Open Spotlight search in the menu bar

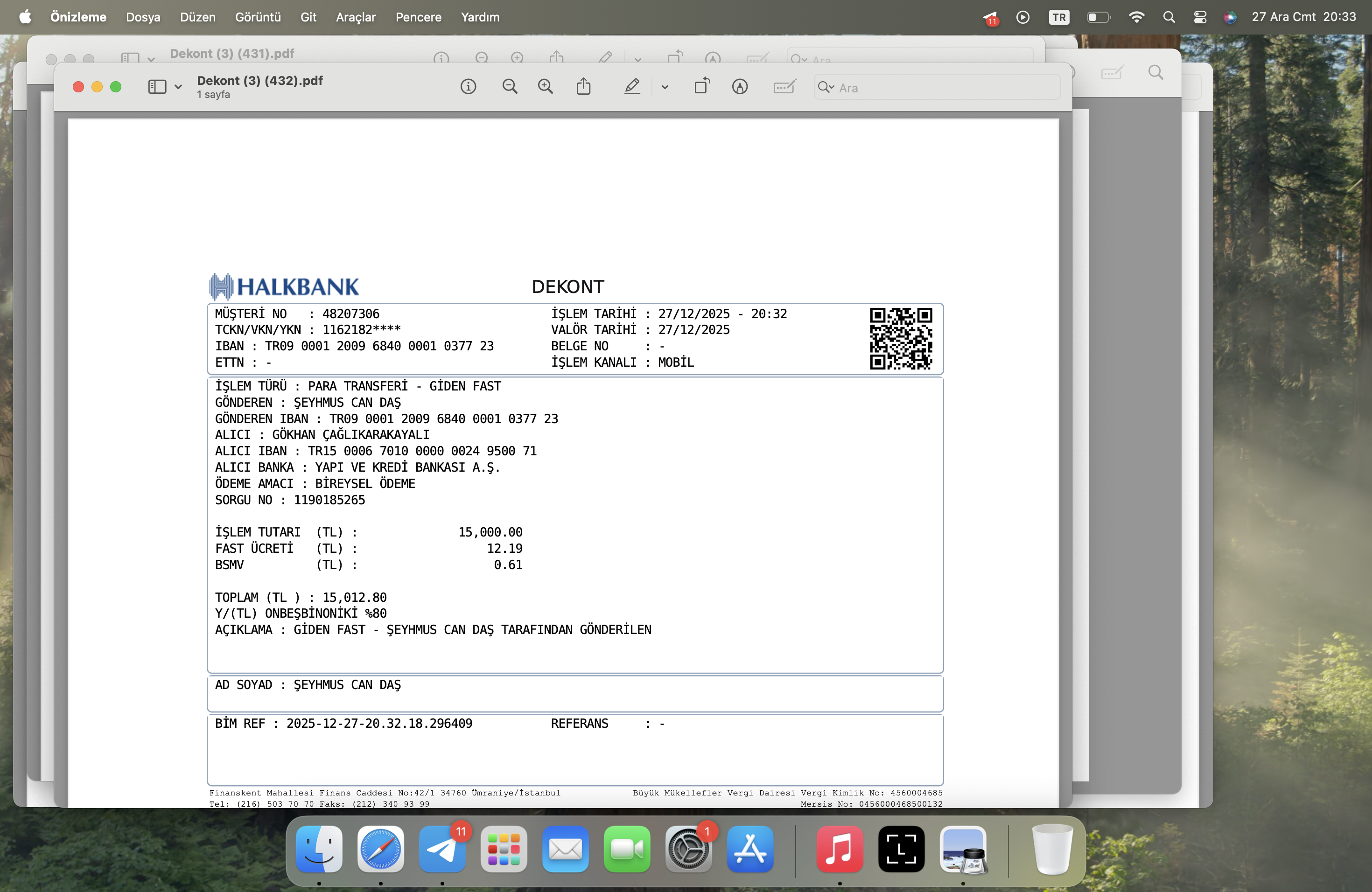tap(1169, 17)
